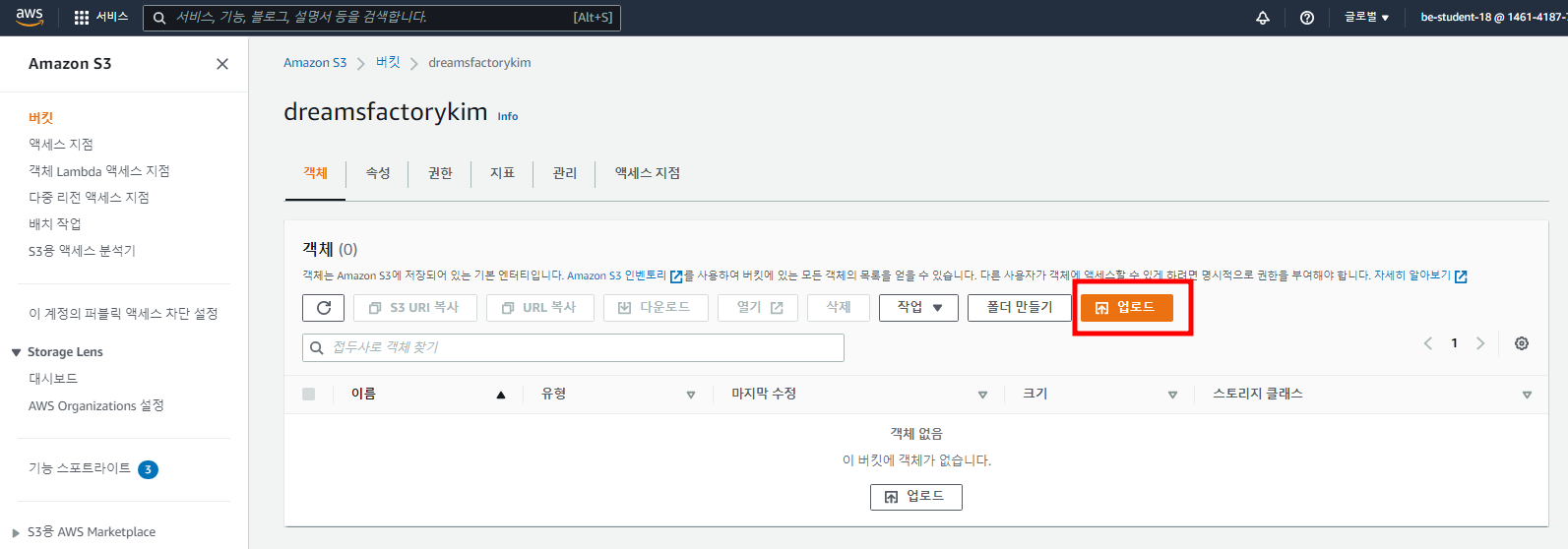Go to previous page of objects
The height and width of the screenshot is (549, 1568).
(x=1428, y=343)
